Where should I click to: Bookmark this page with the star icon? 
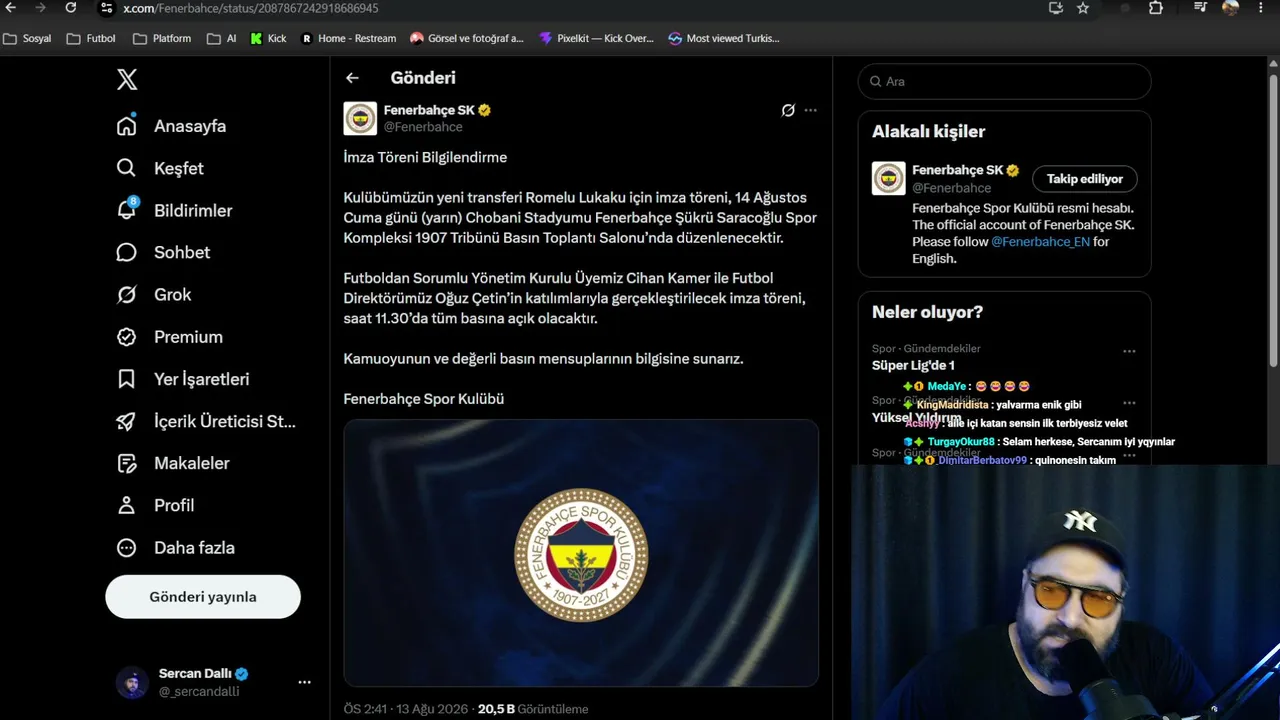pos(1083,8)
